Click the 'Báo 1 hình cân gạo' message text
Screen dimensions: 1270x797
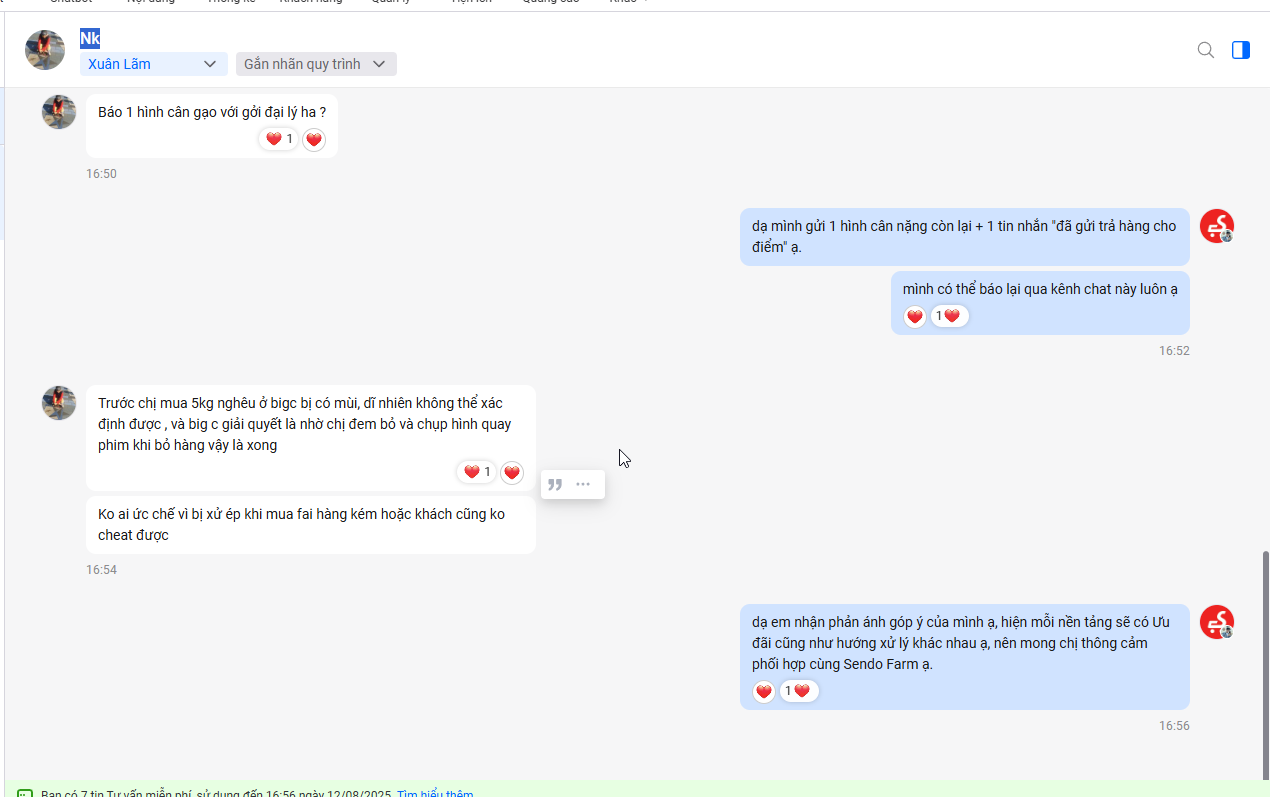click(212, 112)
